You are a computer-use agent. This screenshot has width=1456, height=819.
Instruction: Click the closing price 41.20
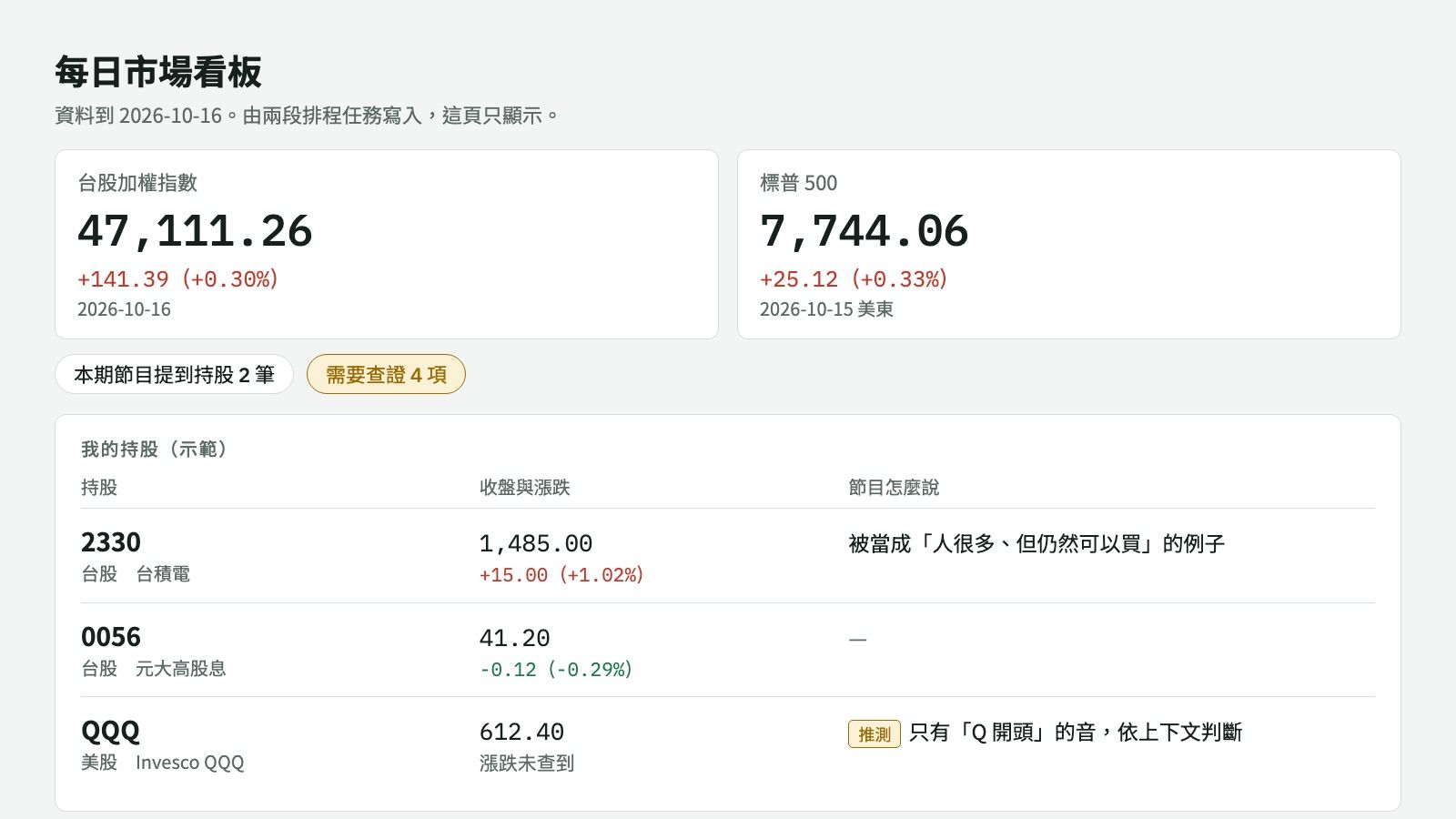[514, 638]
